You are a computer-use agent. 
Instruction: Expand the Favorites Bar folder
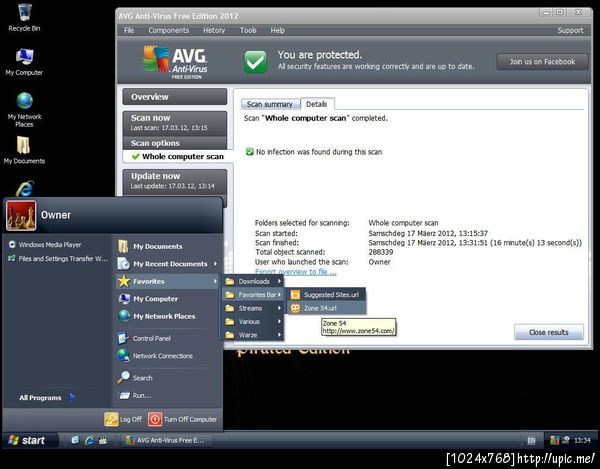pos(253,295)
